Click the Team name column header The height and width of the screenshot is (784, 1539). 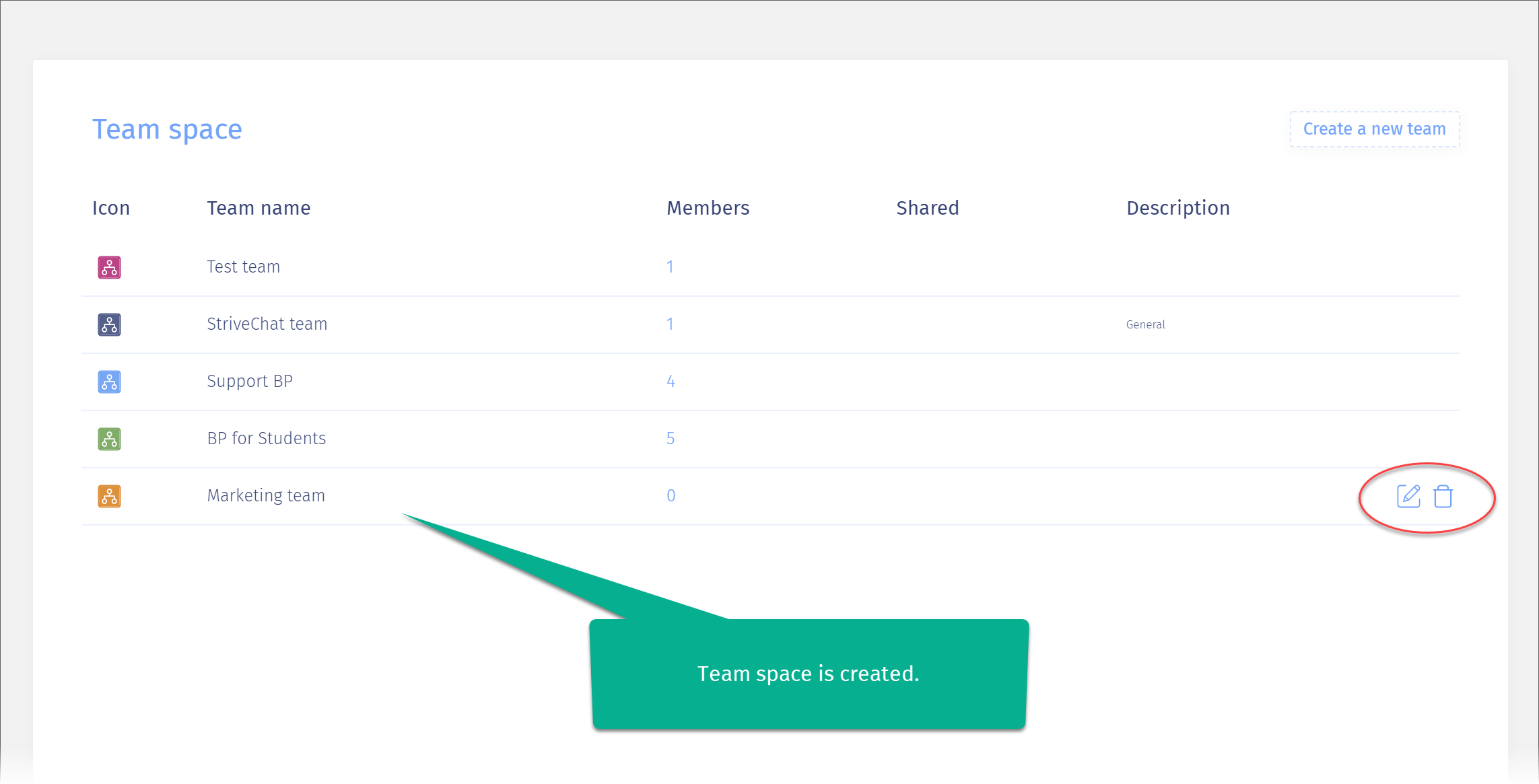click(x=259, y=208)
